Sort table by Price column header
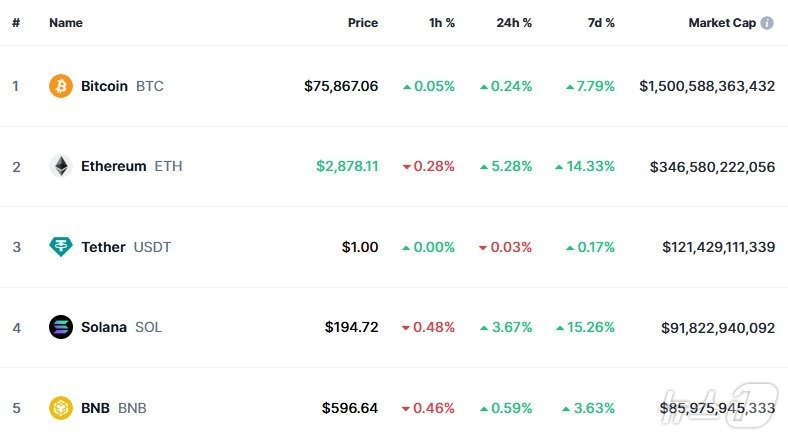The width and height of the screenshot is (788, 440). (362, 22)
